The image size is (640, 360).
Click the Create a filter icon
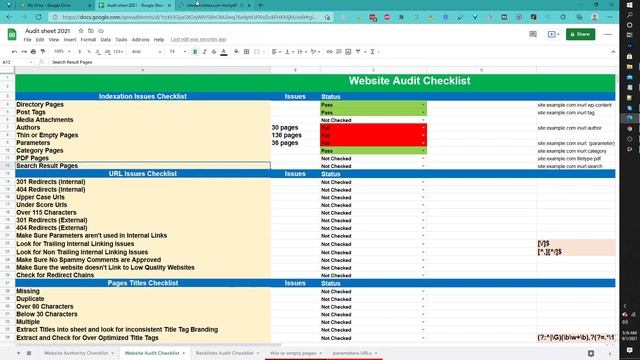[358, 52]
